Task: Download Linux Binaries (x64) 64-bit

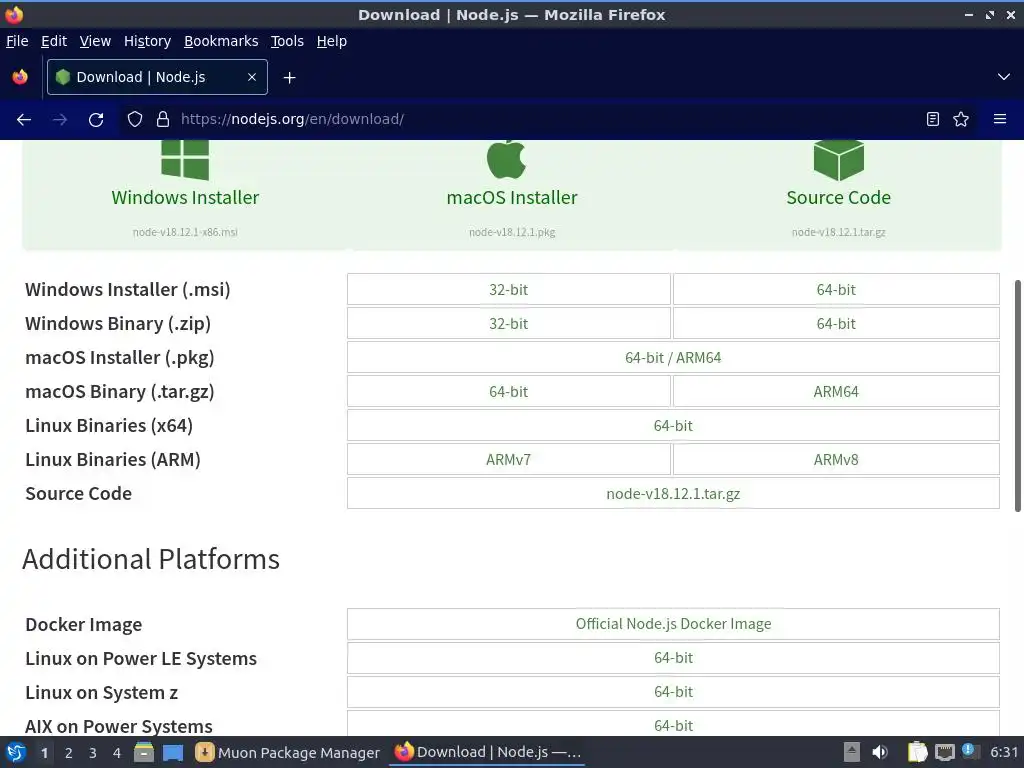Action: click(x=673, y=425)
